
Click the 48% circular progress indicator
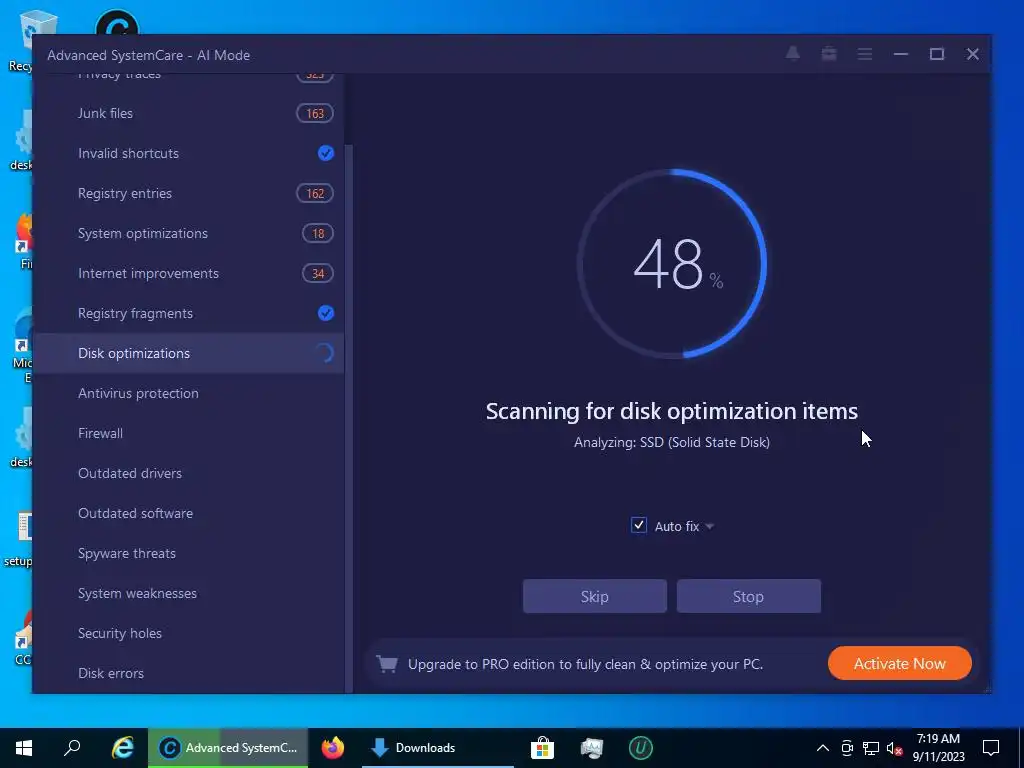pyautogui.click(x=672, y=264)
